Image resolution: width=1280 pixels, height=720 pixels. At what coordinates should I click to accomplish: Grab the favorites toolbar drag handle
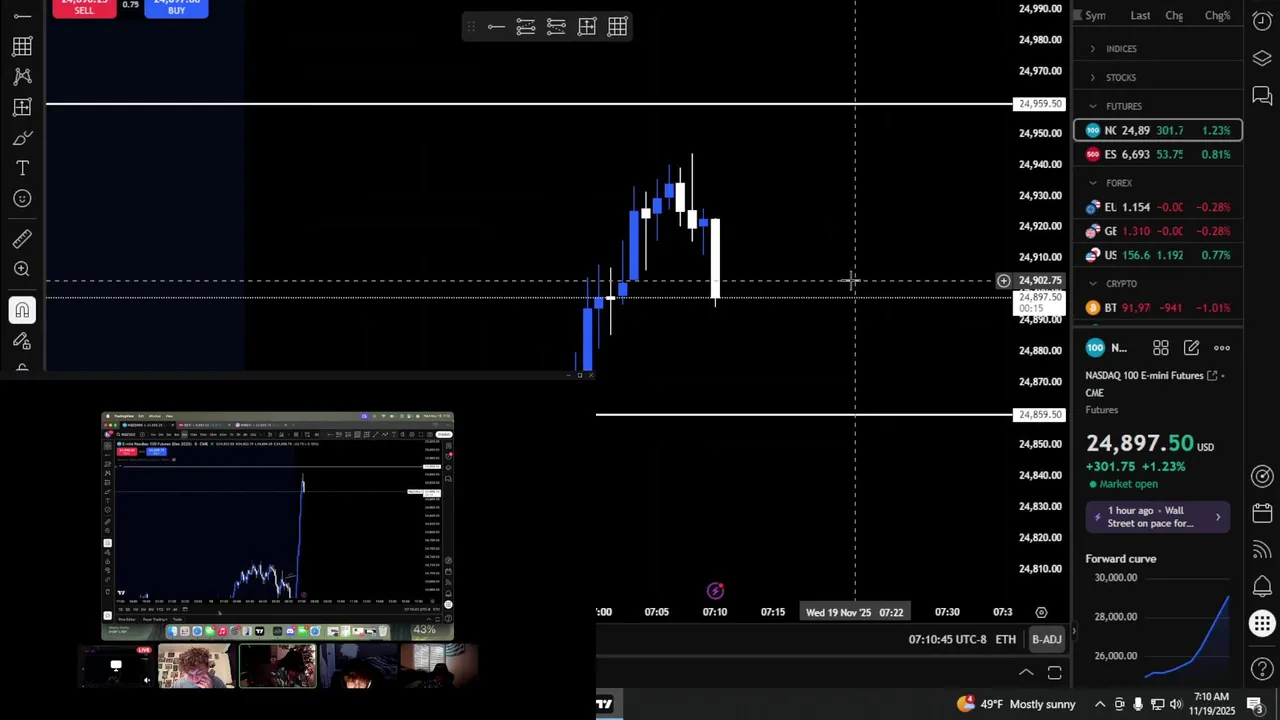coord(471,27)
